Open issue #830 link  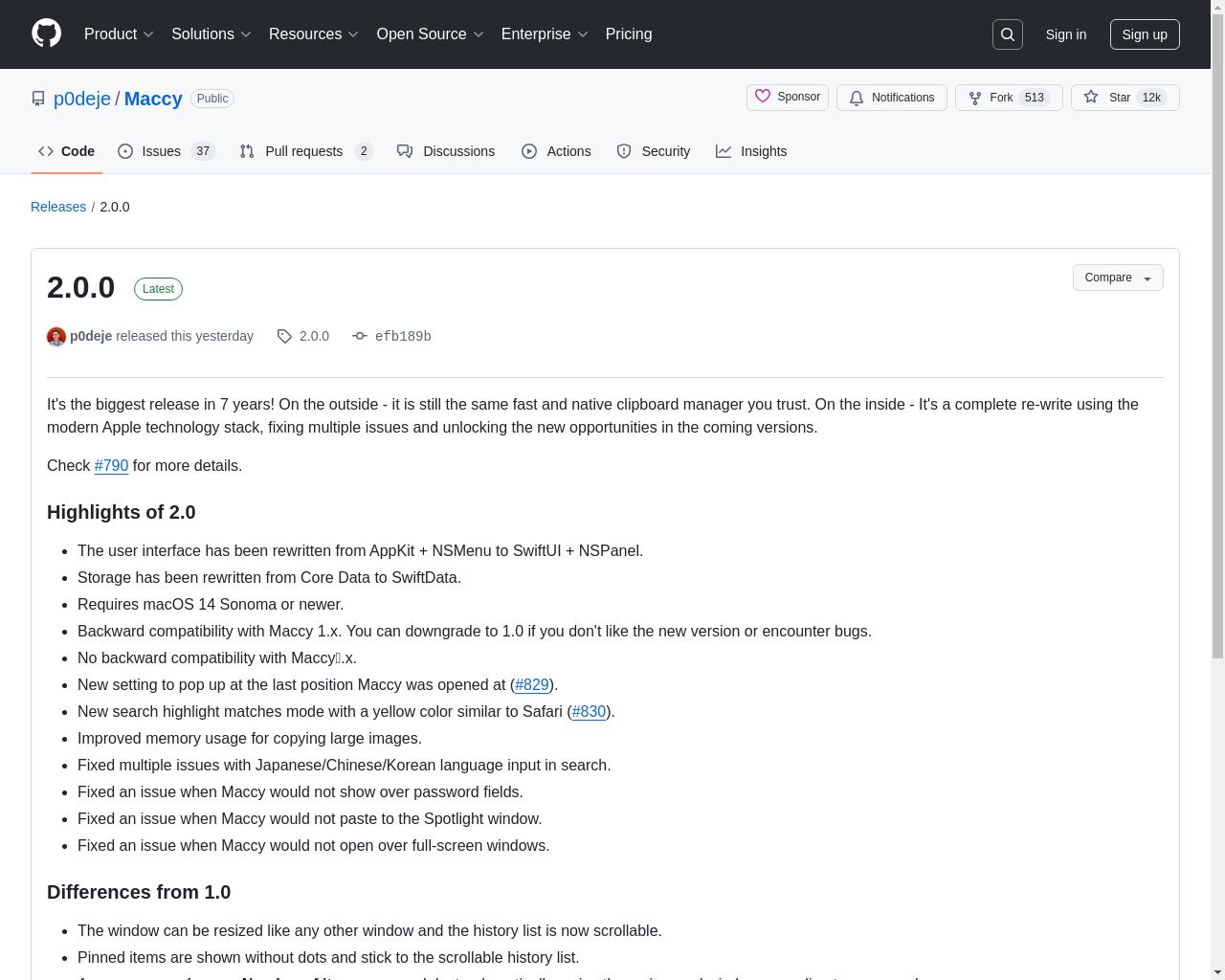589,711
